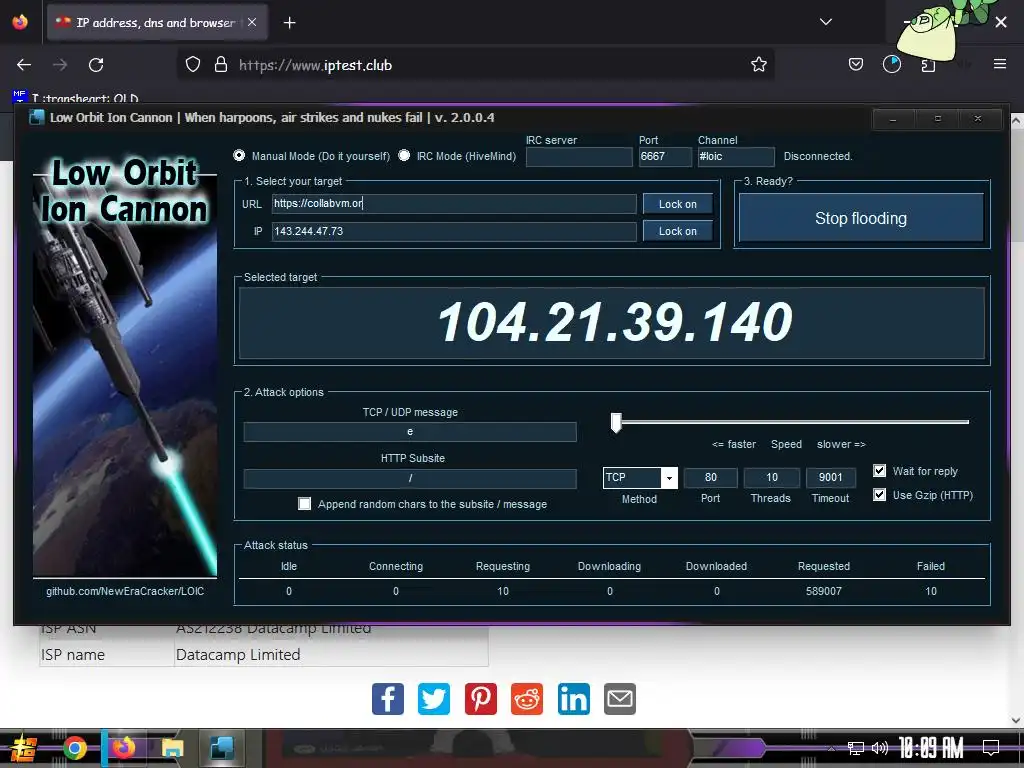Click the Low Orbit Ion Cannon artwork
Screen dimensions: 1024x768
point(125,366)
